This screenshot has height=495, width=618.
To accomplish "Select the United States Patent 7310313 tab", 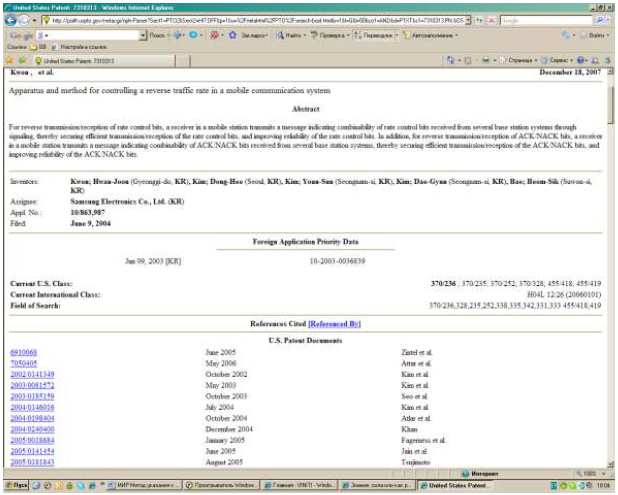I will point(70,59).
